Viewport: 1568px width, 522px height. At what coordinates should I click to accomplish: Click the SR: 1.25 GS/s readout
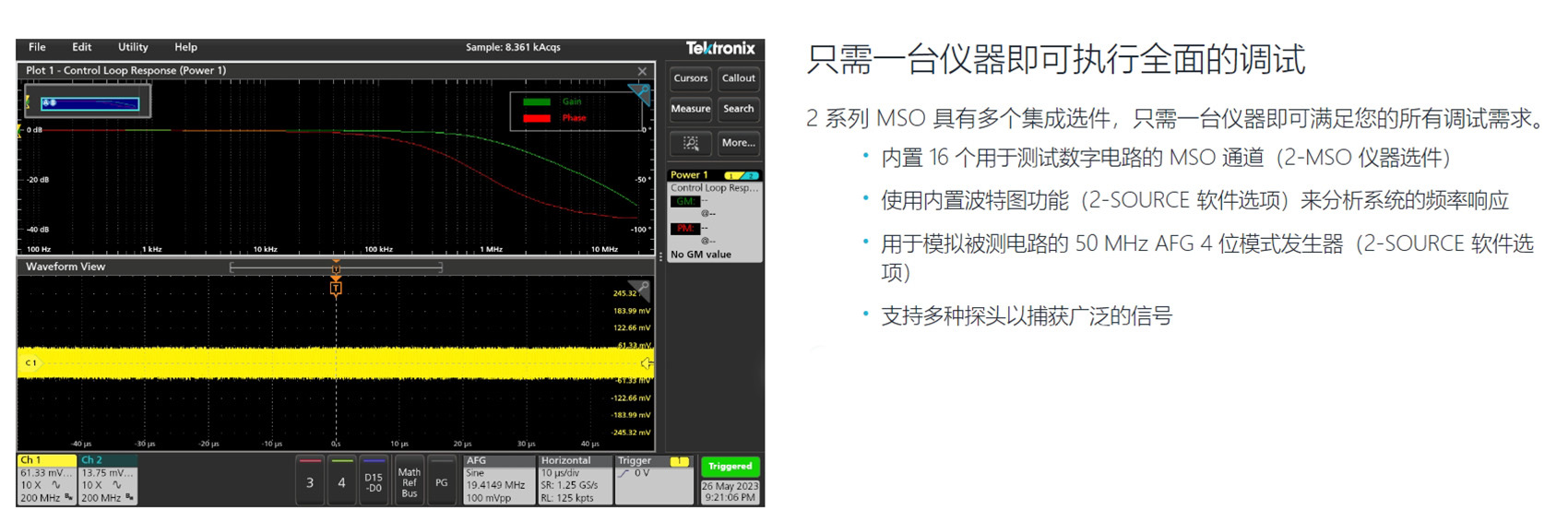(569, 485)
